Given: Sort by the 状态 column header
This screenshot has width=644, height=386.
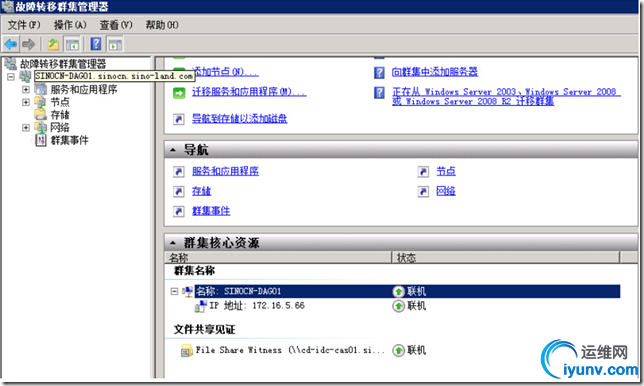Looking at the screenshot, I should pyautogui.click(x=506, y=257).
